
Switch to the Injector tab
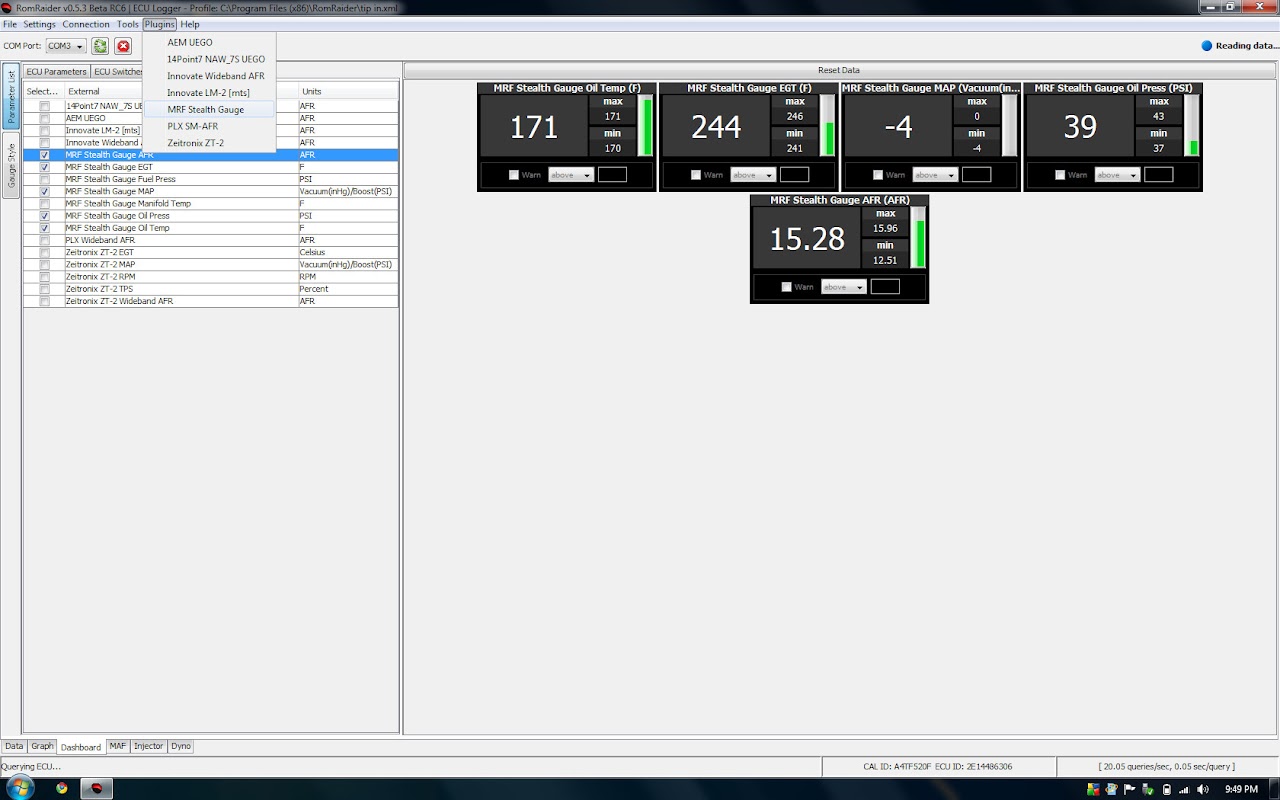149,746
